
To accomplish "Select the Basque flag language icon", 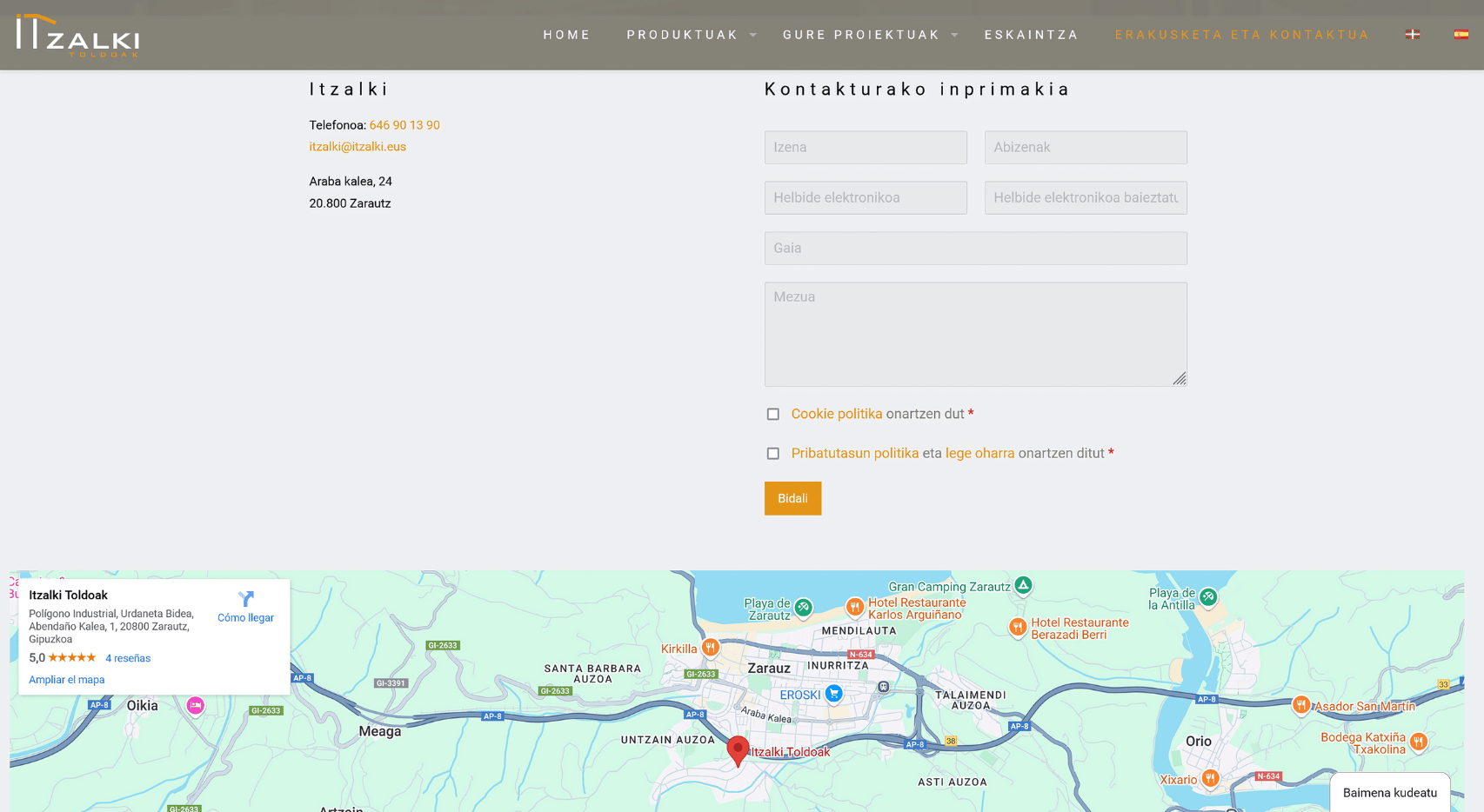I will 1413,34.
